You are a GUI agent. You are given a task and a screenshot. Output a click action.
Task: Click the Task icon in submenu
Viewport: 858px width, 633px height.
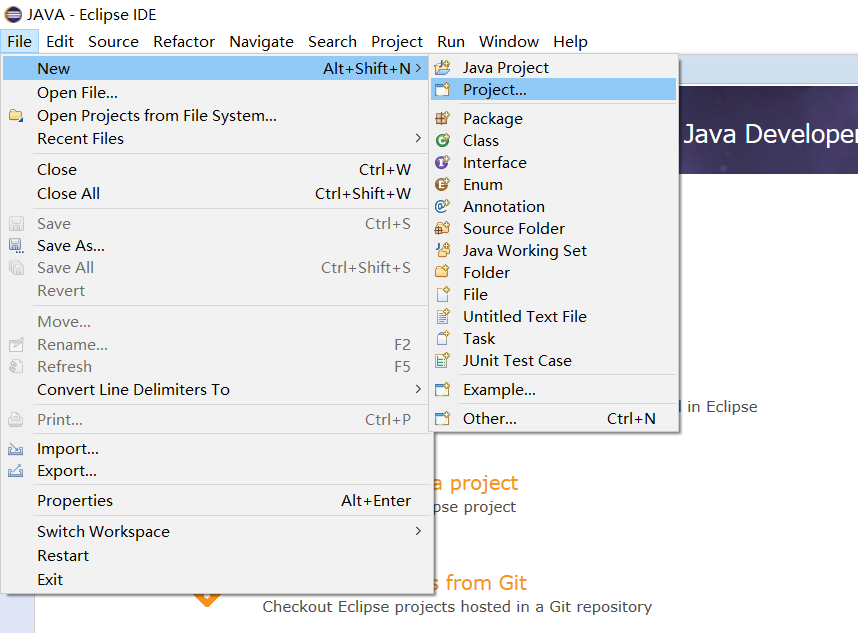point(442,338)
